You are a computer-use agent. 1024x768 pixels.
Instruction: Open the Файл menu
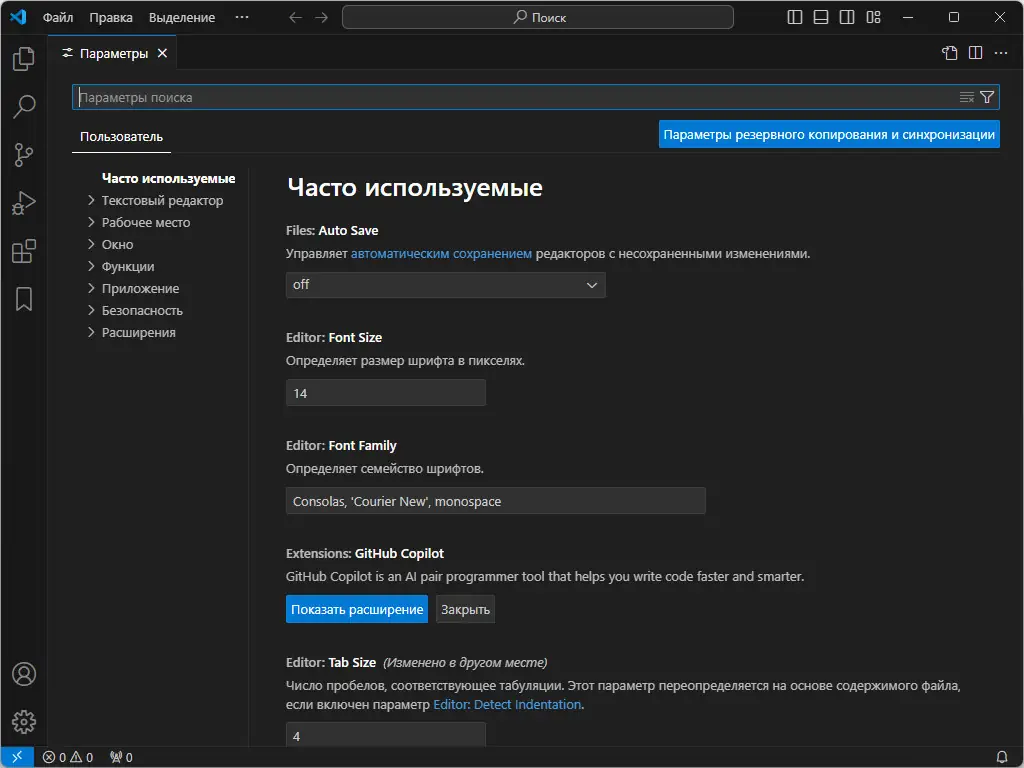click(x=57, y=17)
